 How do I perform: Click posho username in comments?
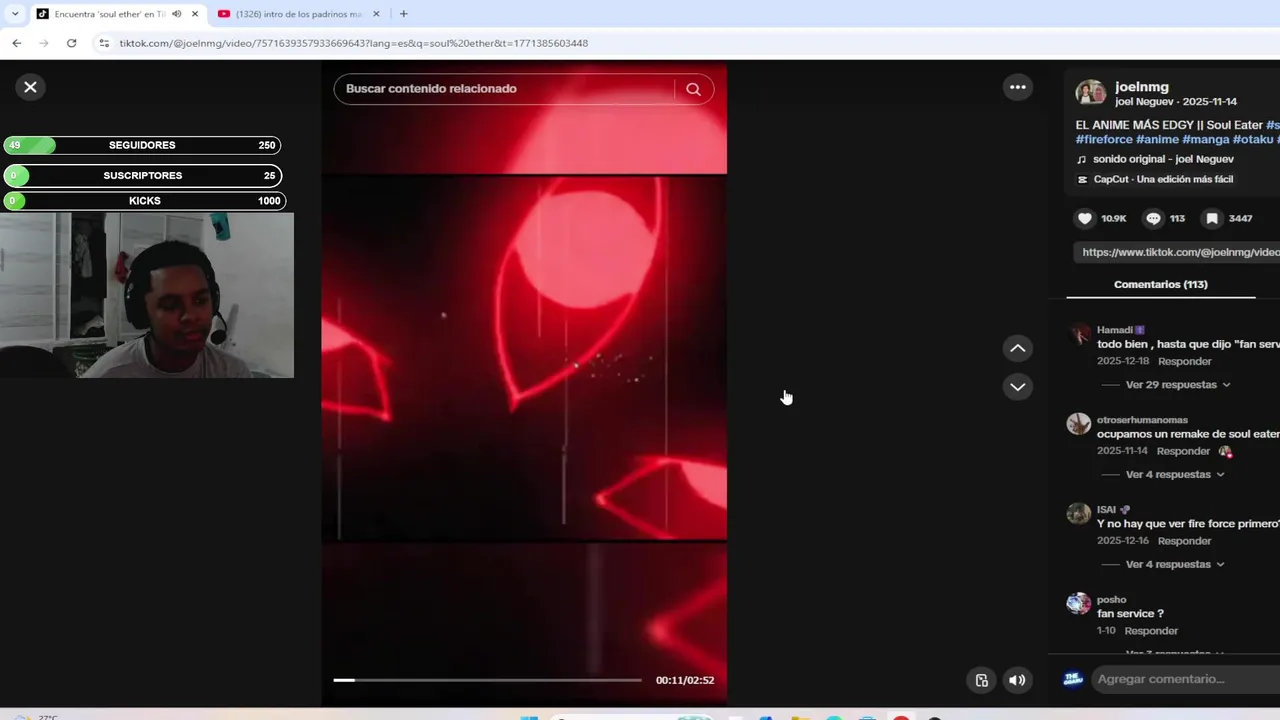(1111, 600)
